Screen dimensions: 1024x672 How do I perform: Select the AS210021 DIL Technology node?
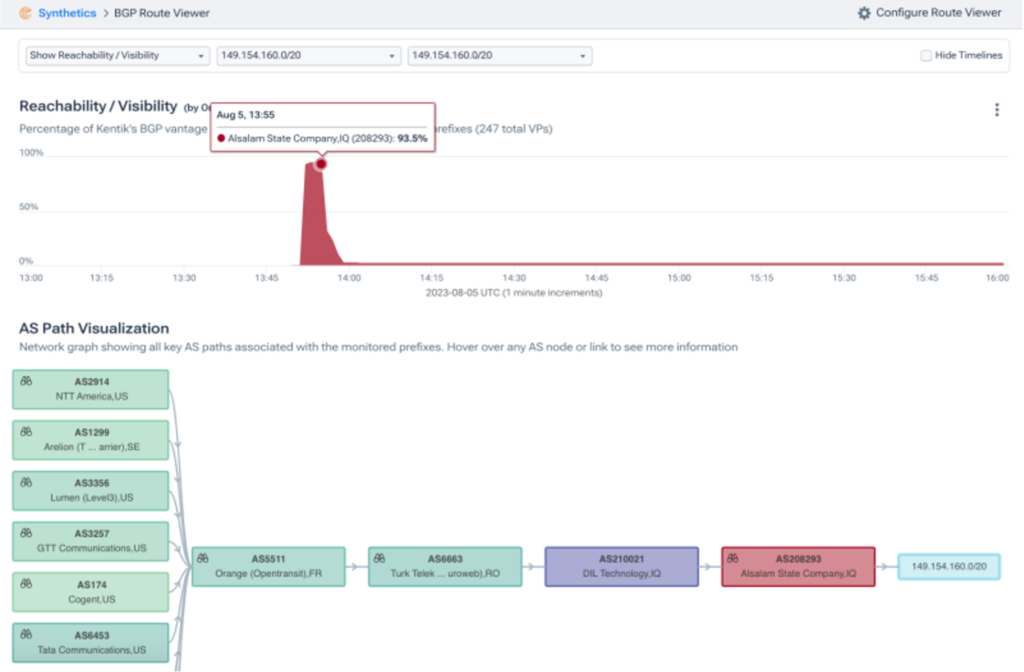pos(621,566)
